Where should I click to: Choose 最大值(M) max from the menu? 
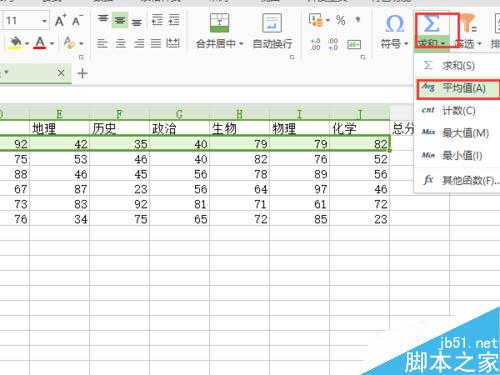tap(457, 133)
